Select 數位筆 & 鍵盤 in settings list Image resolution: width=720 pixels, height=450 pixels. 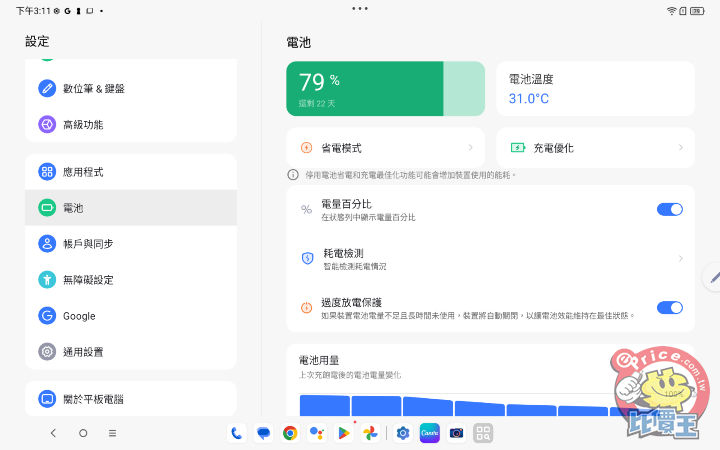tap(131, 88)
